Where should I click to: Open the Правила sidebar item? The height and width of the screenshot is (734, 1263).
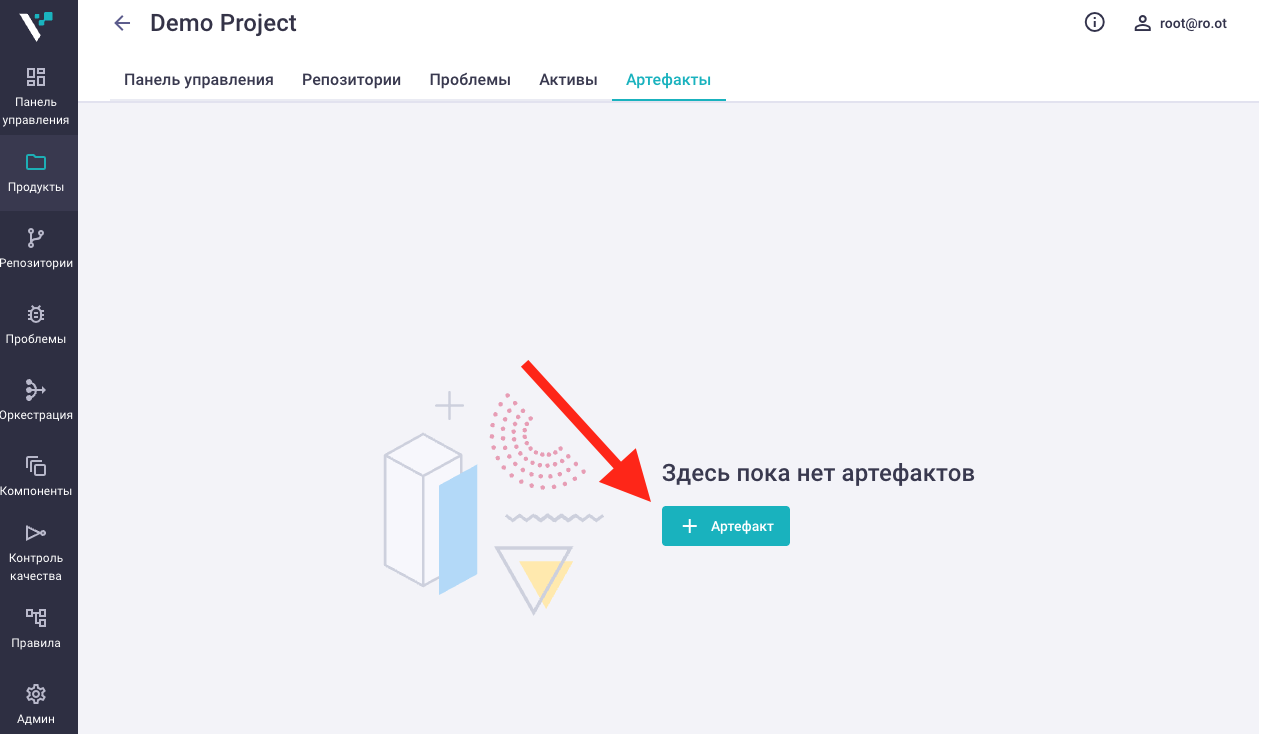[36, 628]
